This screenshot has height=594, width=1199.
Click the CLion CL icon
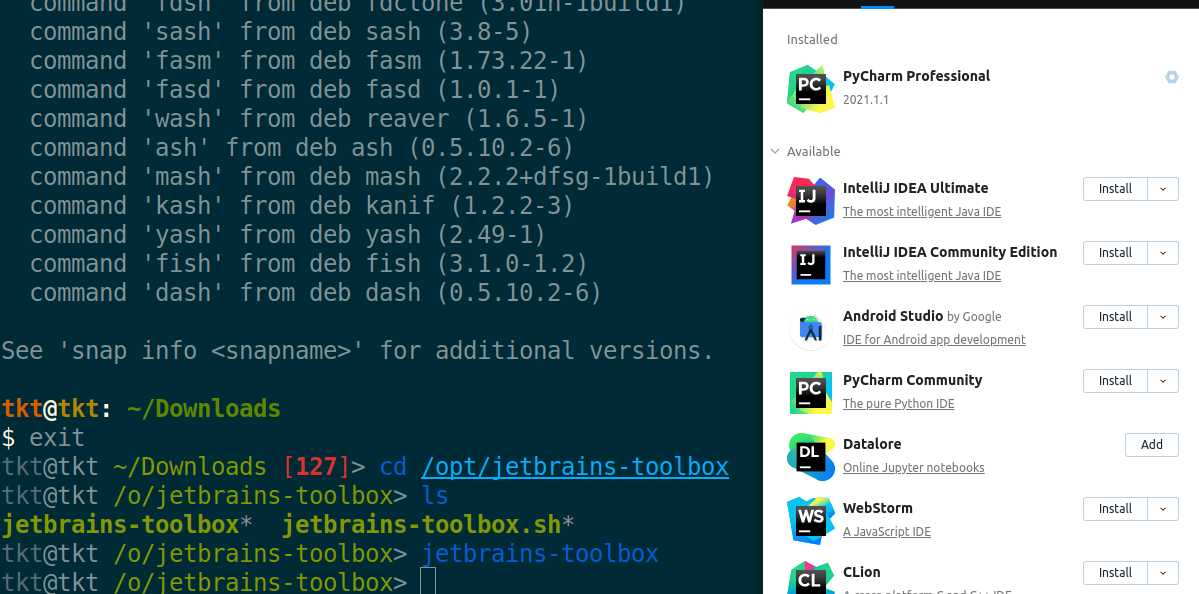pyautogui.click(x=811, y=579)
